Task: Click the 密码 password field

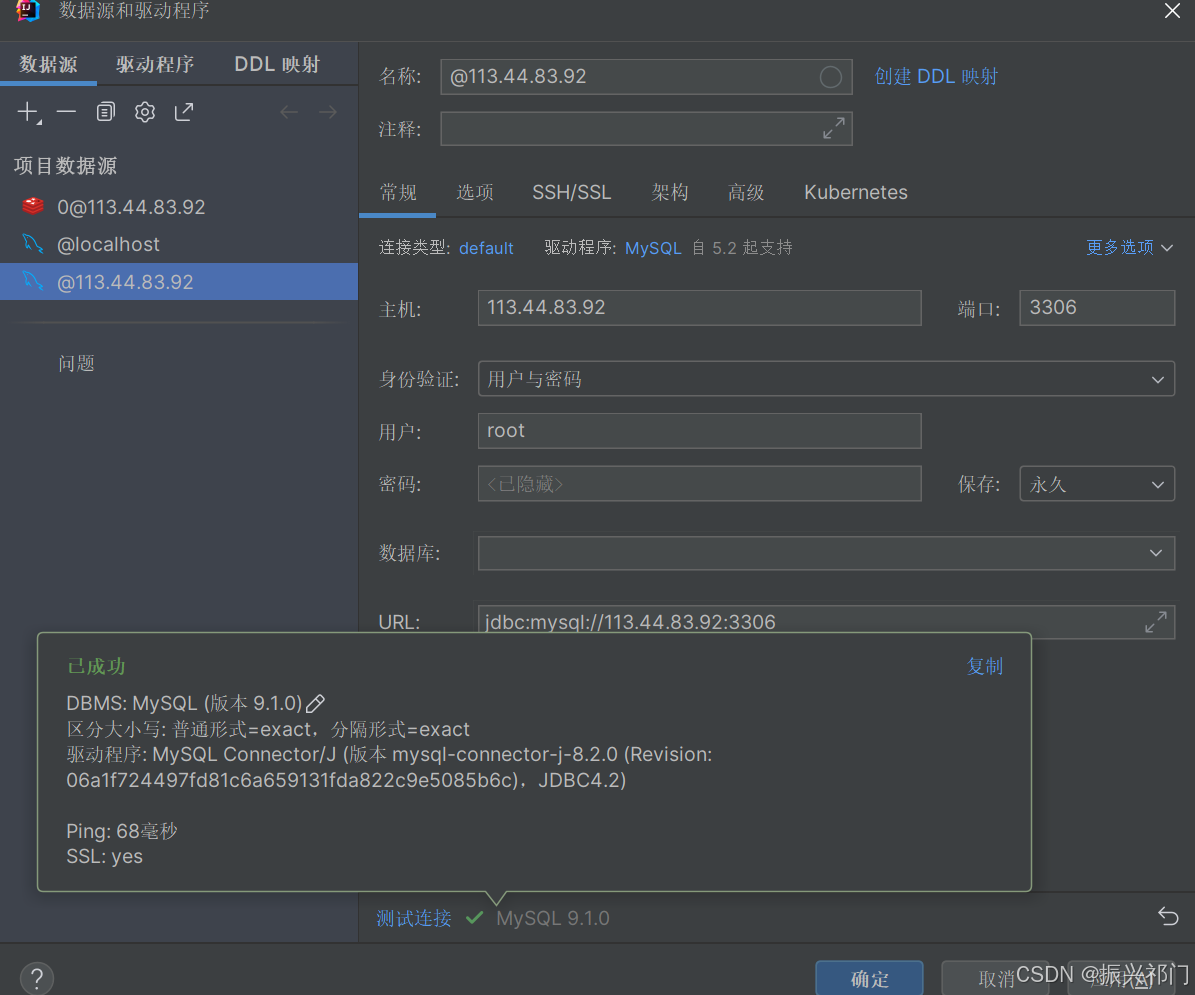Action: (700, 484)
